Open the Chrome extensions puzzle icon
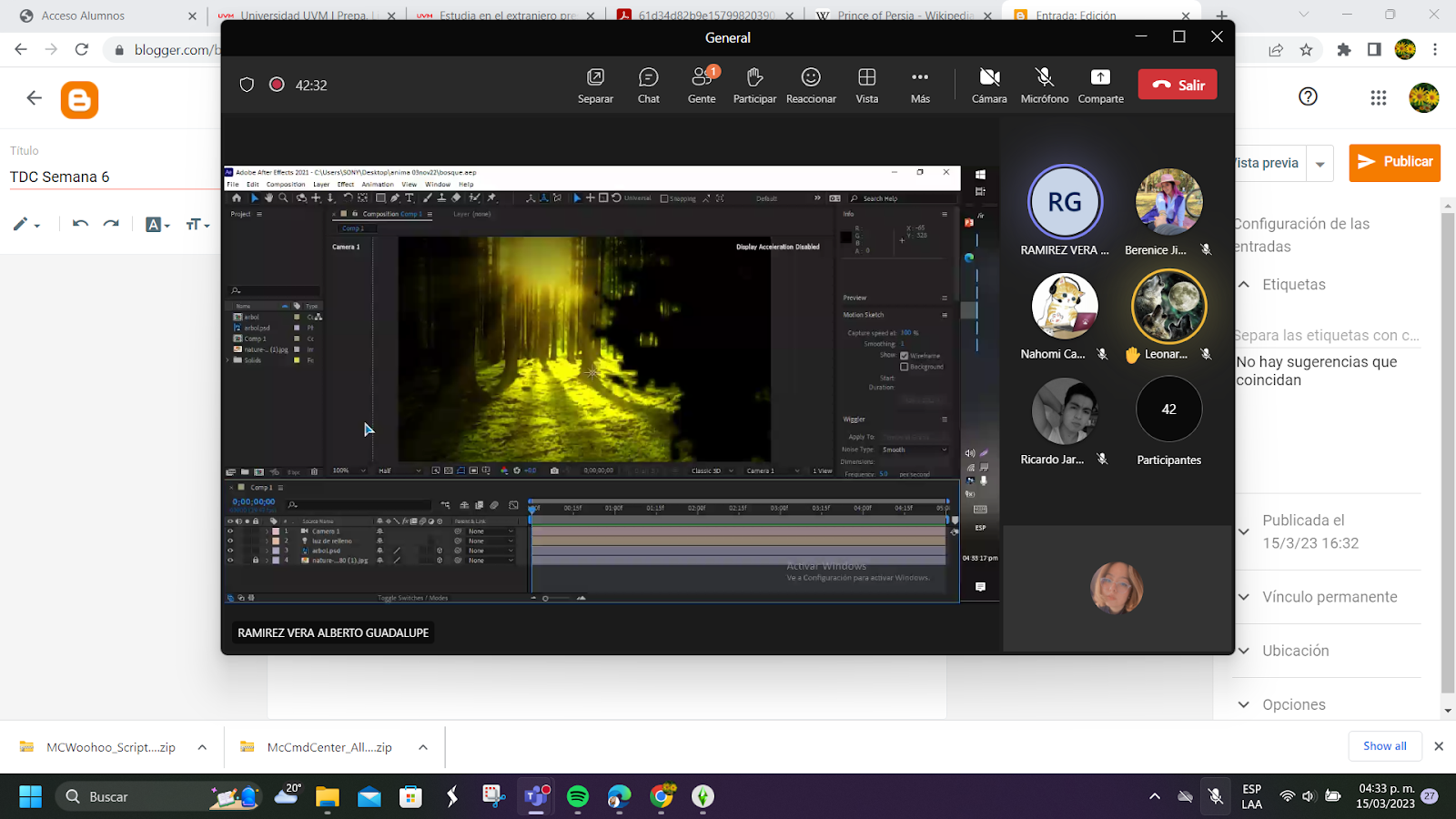Screen dimensions: 1456x819 [1344, 50]
